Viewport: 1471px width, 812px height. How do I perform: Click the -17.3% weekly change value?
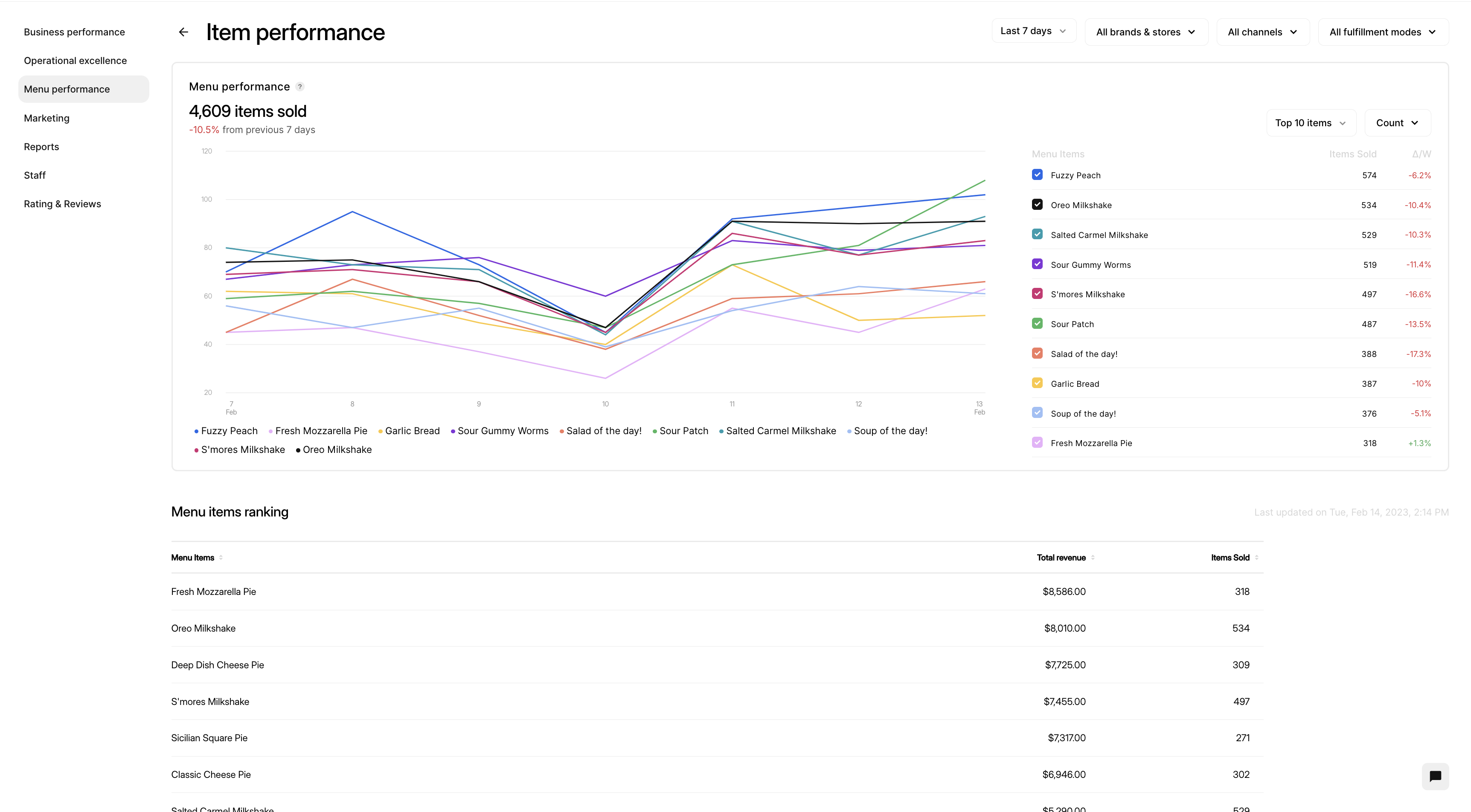(x=1419, y=354)
